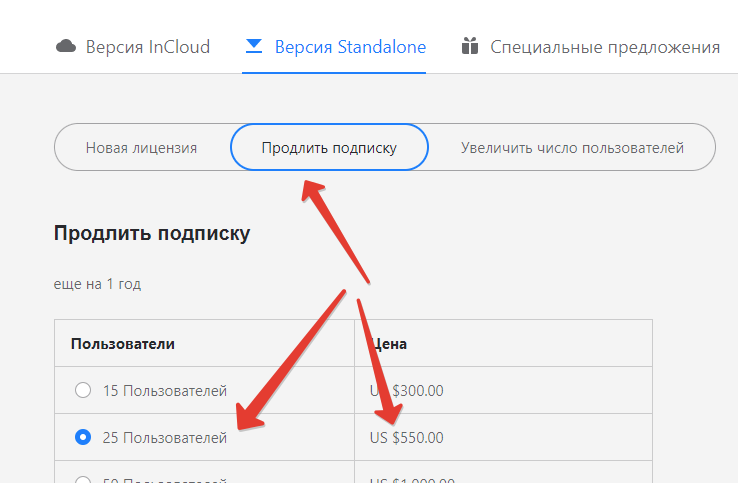This screenshot has width=738, height=483.
Task: Click the 15 Пользователей label text
Action: (x=165, y=390)
